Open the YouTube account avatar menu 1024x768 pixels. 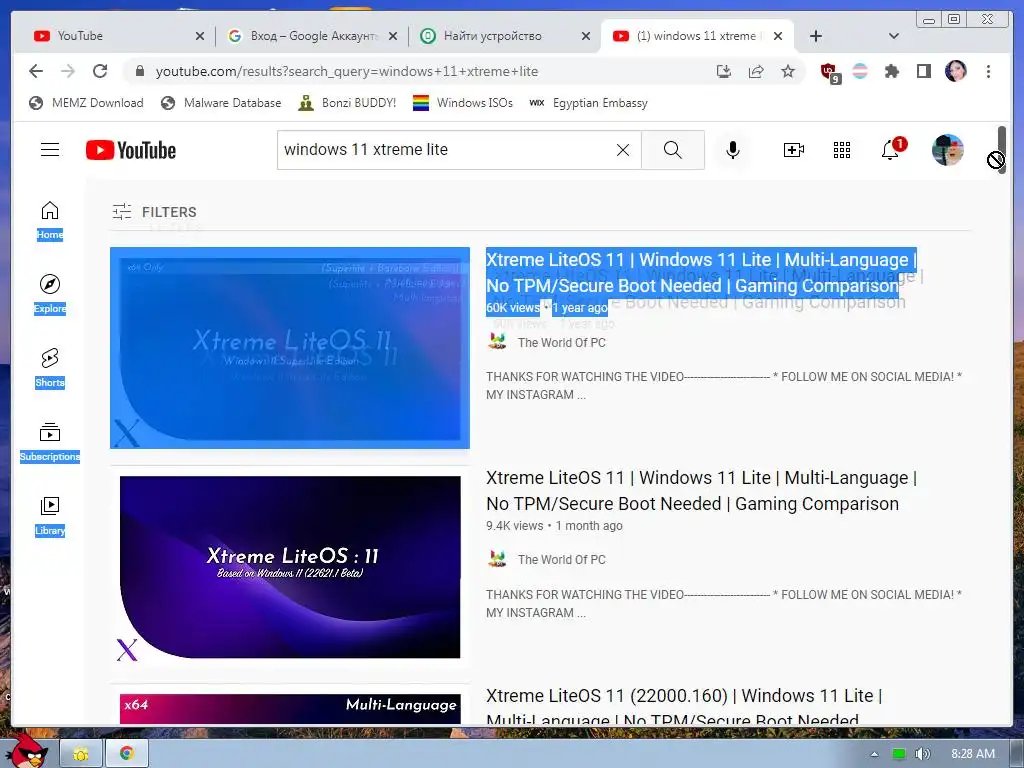[x=948, y=150]
